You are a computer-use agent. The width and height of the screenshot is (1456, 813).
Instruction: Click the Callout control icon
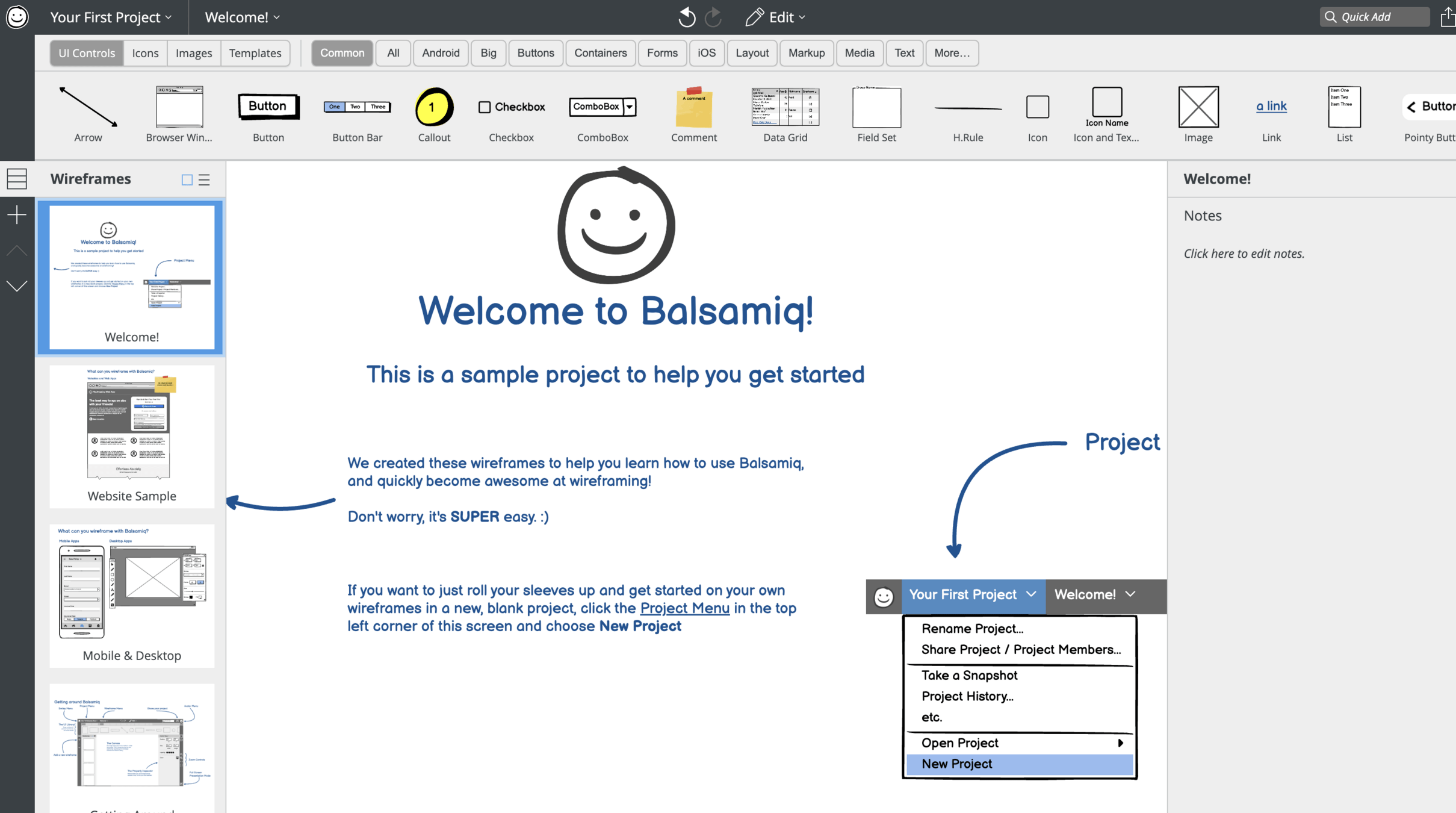tap(434, 107)
